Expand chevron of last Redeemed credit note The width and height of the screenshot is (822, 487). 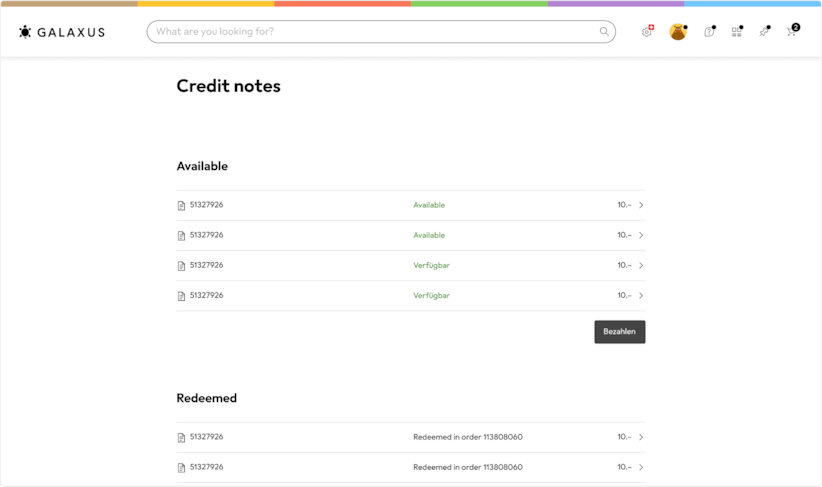(x=641, y=467)
